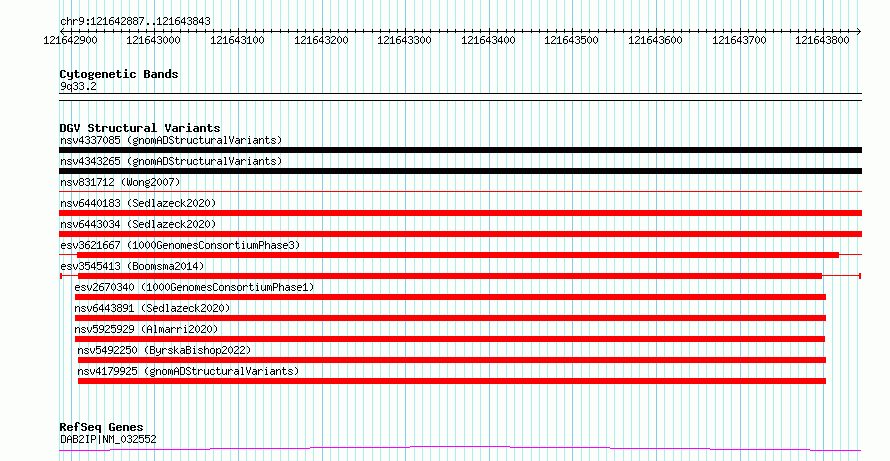Click the red bar under nsv6443891
This screenshot has height=461, width=890.
(450, 318)
